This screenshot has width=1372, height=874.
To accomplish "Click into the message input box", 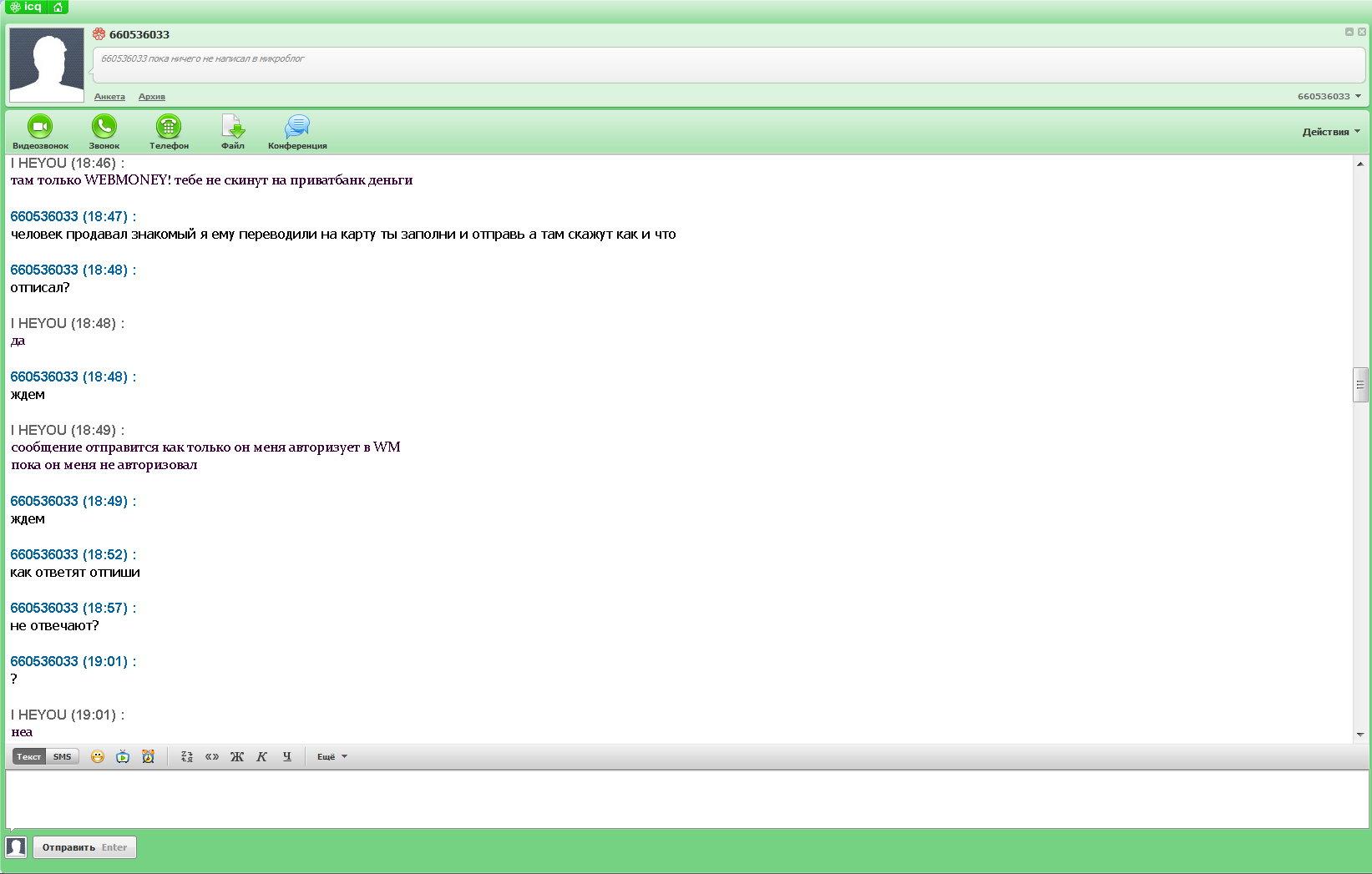I will coord(686,799).
